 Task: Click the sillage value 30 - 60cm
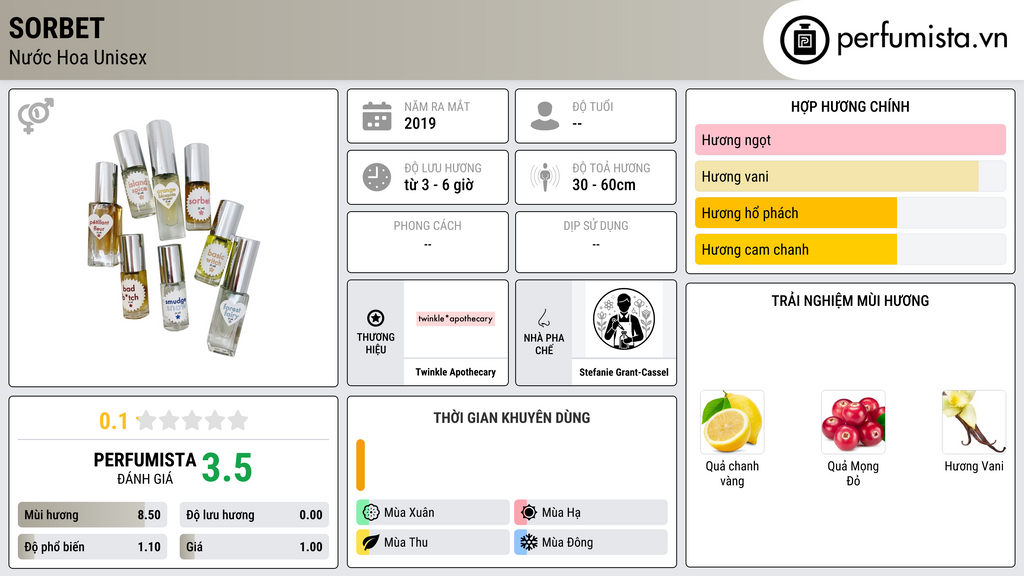pyautogui.click(x=603, y=185)
